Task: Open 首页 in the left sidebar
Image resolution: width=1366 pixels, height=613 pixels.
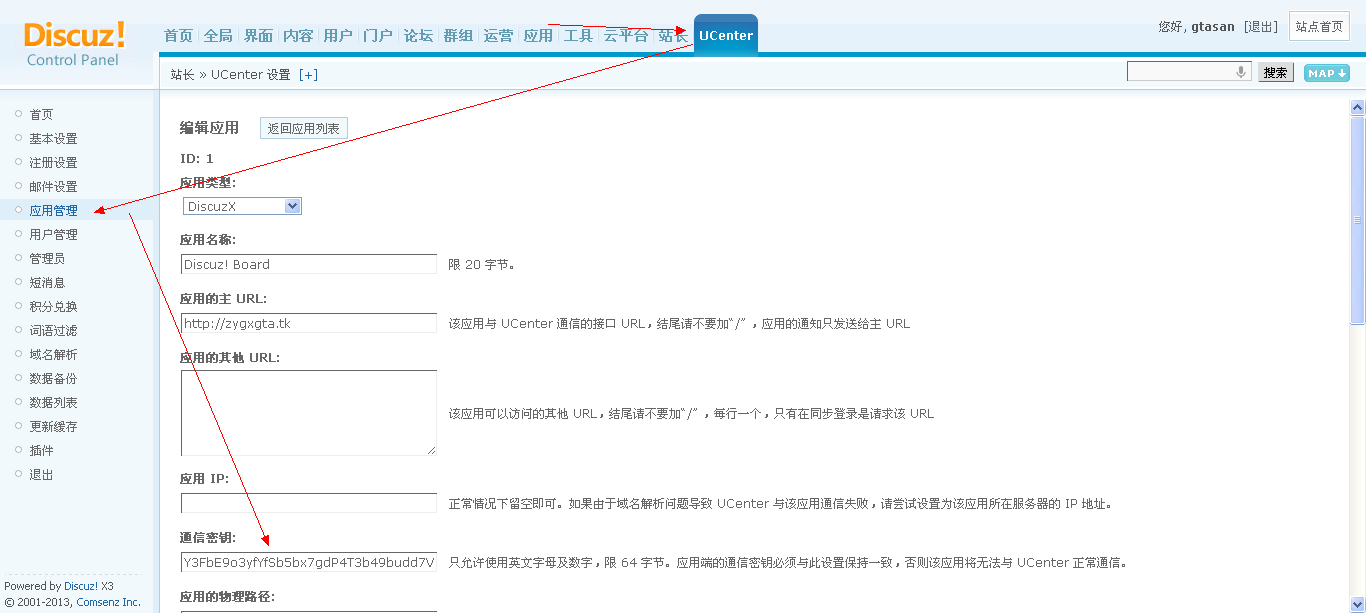Action: (41, 115)
